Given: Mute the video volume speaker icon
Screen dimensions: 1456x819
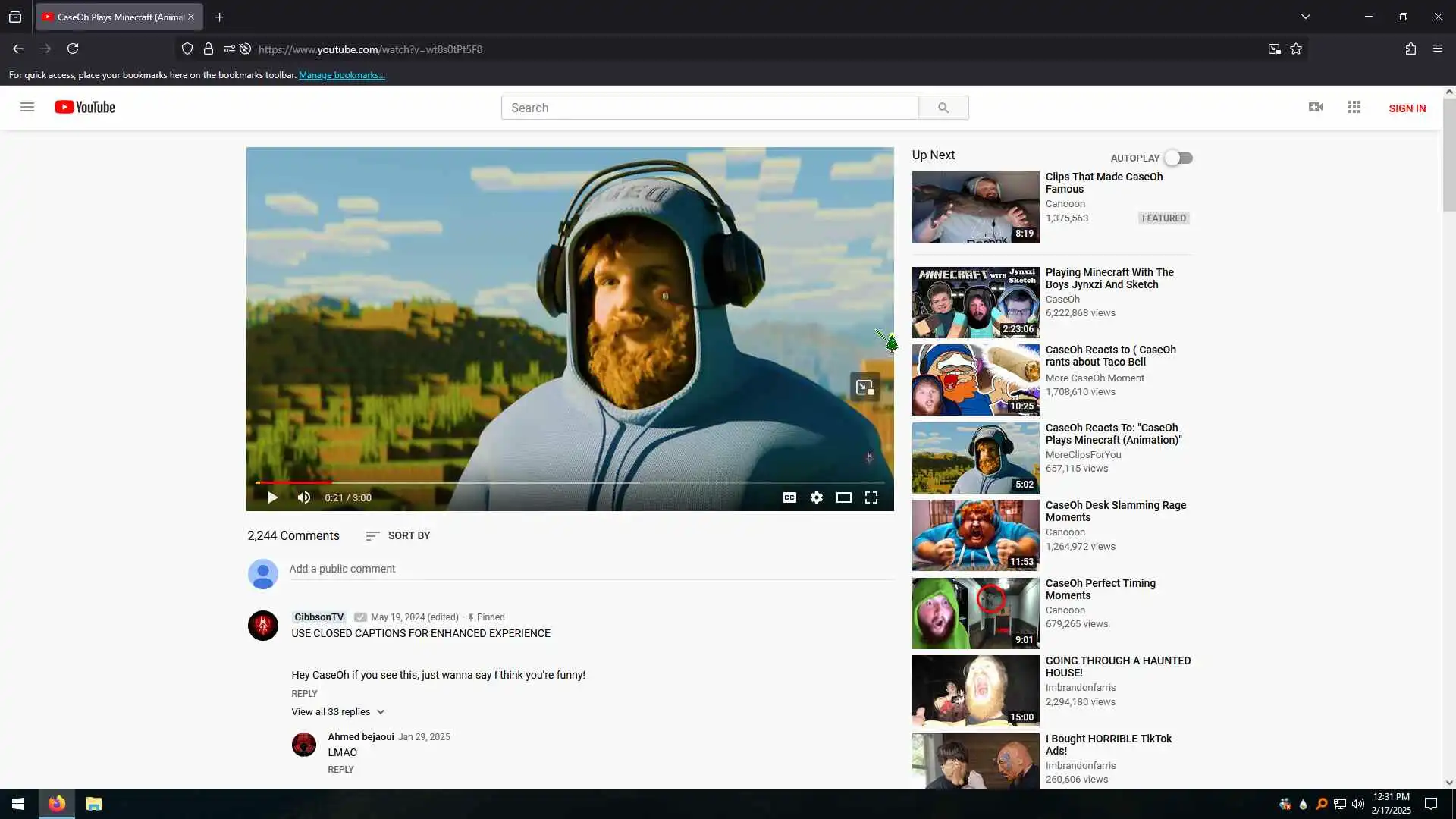Looking at the screenshot, I should coord(304,497).
